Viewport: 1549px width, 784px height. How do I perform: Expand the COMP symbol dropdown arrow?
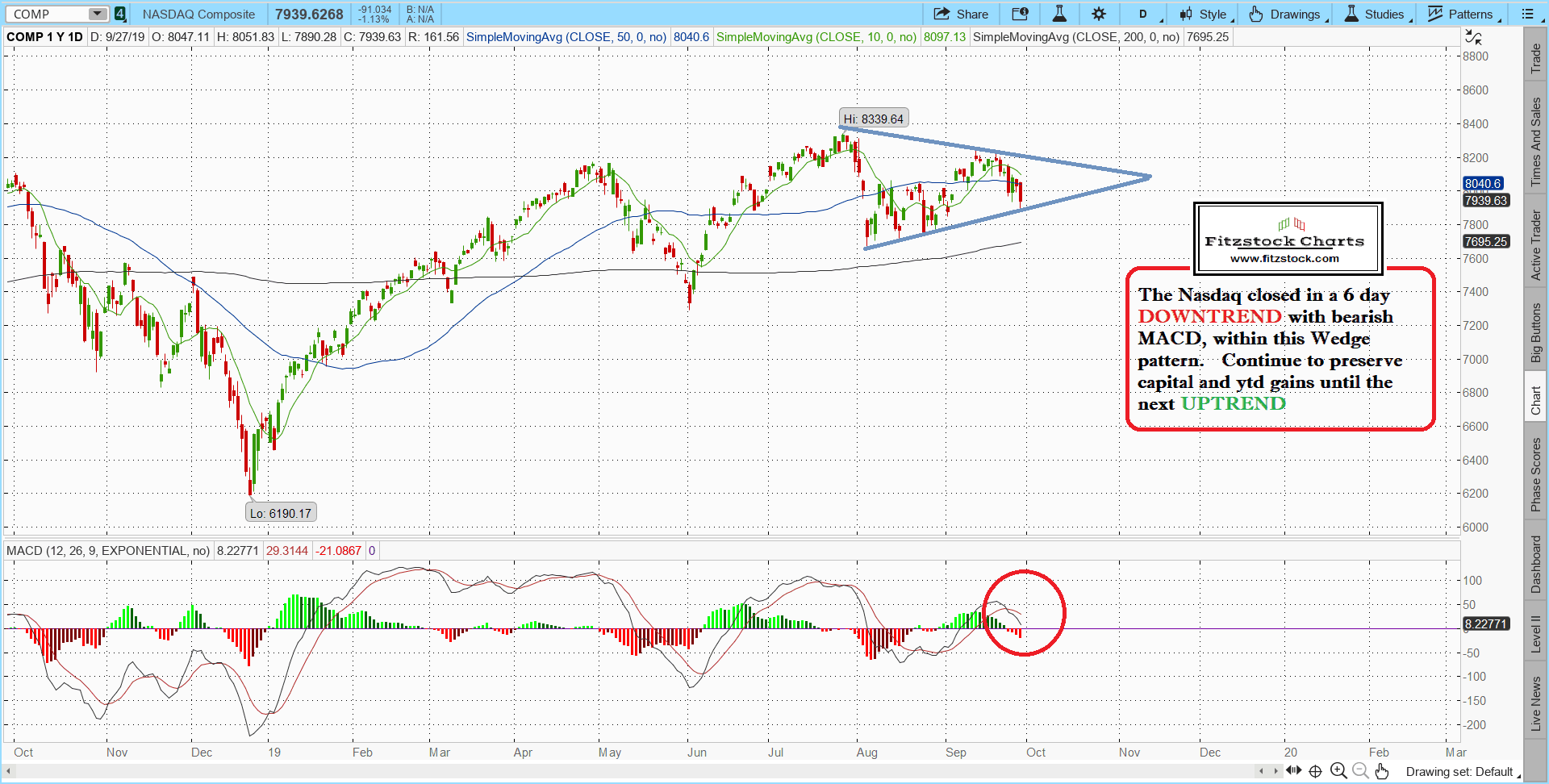click(x=97, y=14)
